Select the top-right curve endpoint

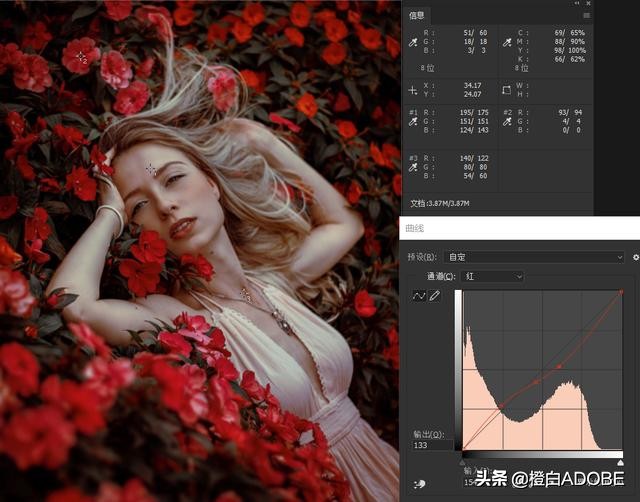(621, 292)
